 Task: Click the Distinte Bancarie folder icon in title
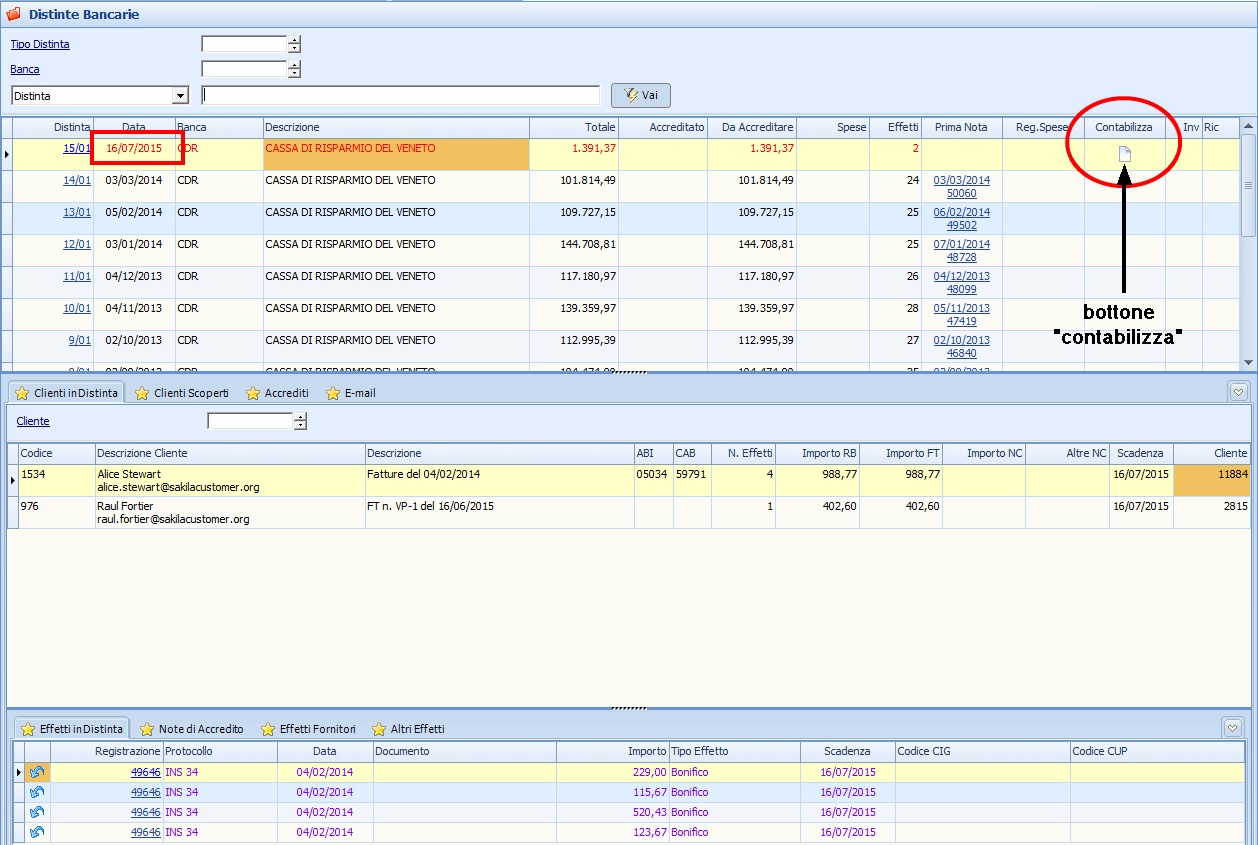pos(13,15)
